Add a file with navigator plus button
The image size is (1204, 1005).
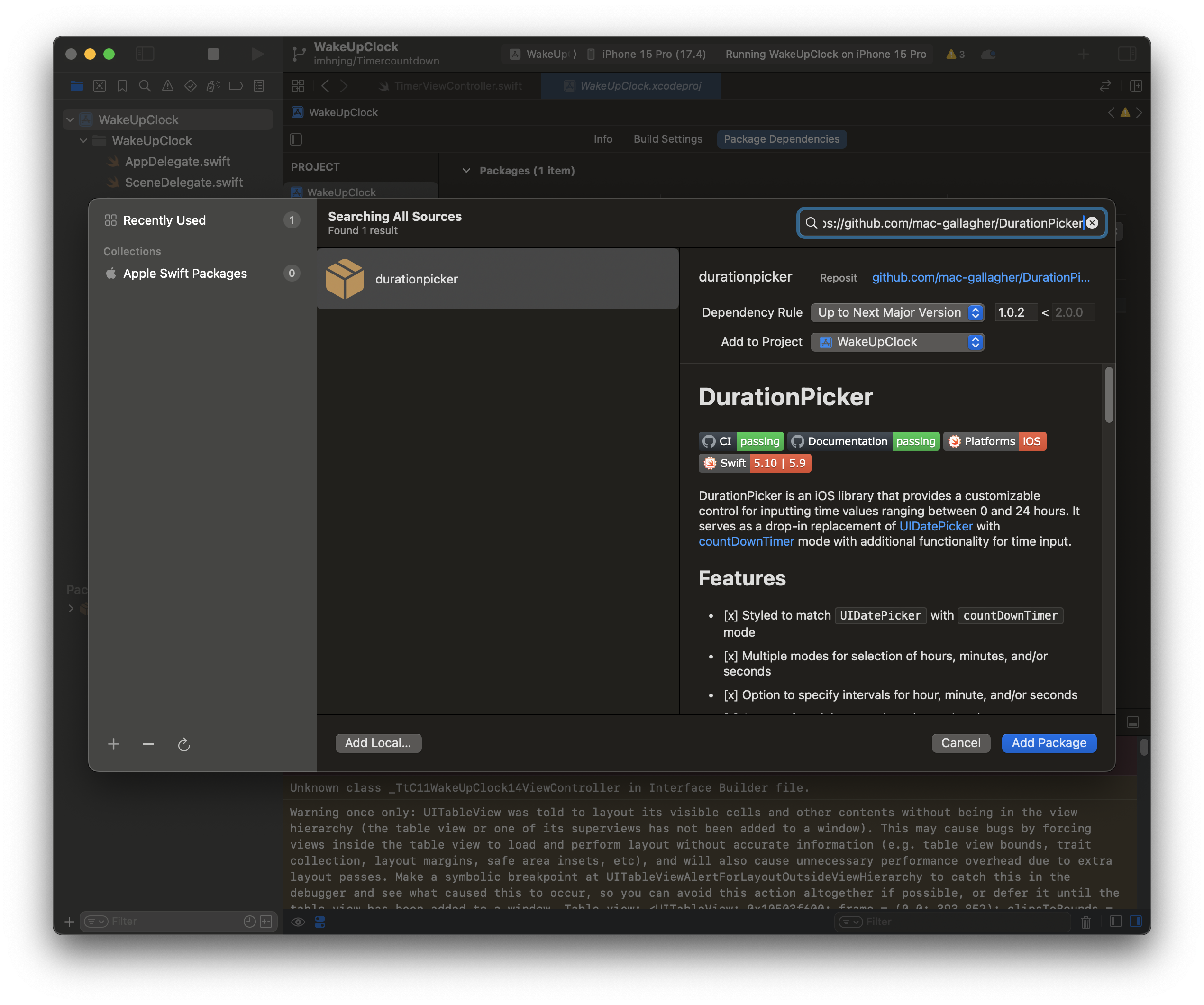pyautogui.click(x=69, y=922)
